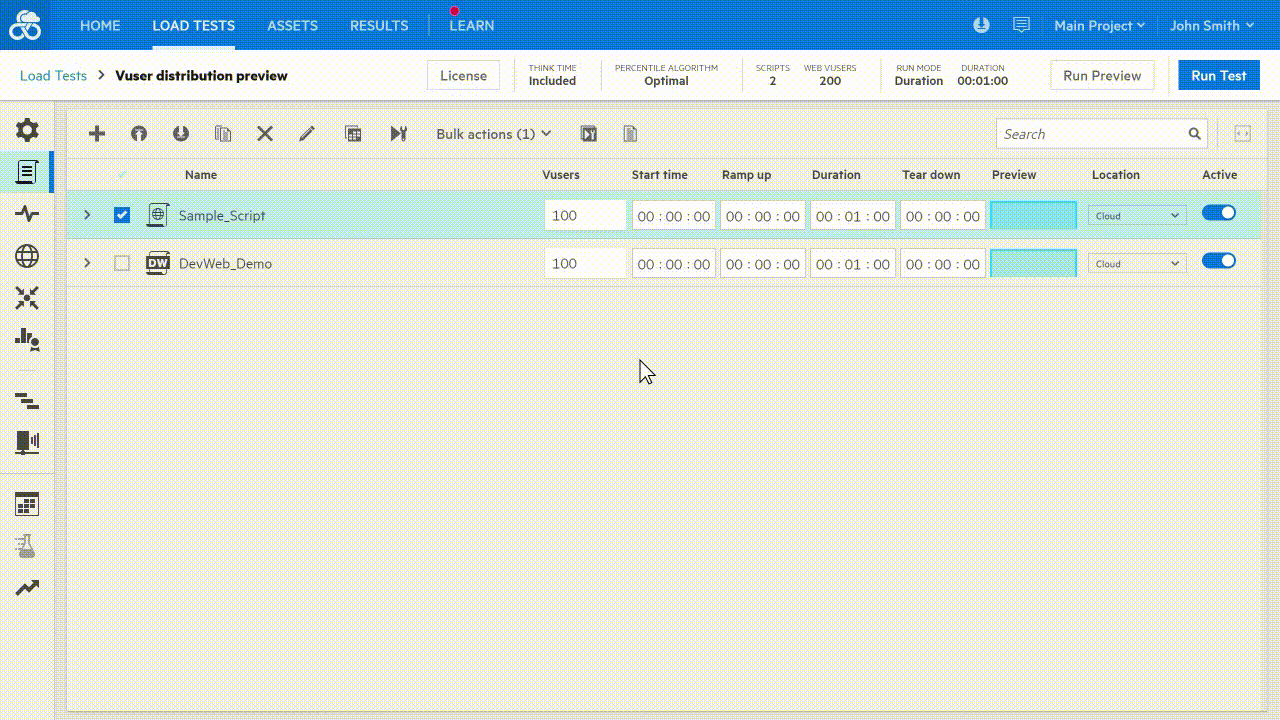Uncheck the Sample_Script checkbox
Image resolution: width=1280 pixels, height=720 pixels.
click(122, 215)
